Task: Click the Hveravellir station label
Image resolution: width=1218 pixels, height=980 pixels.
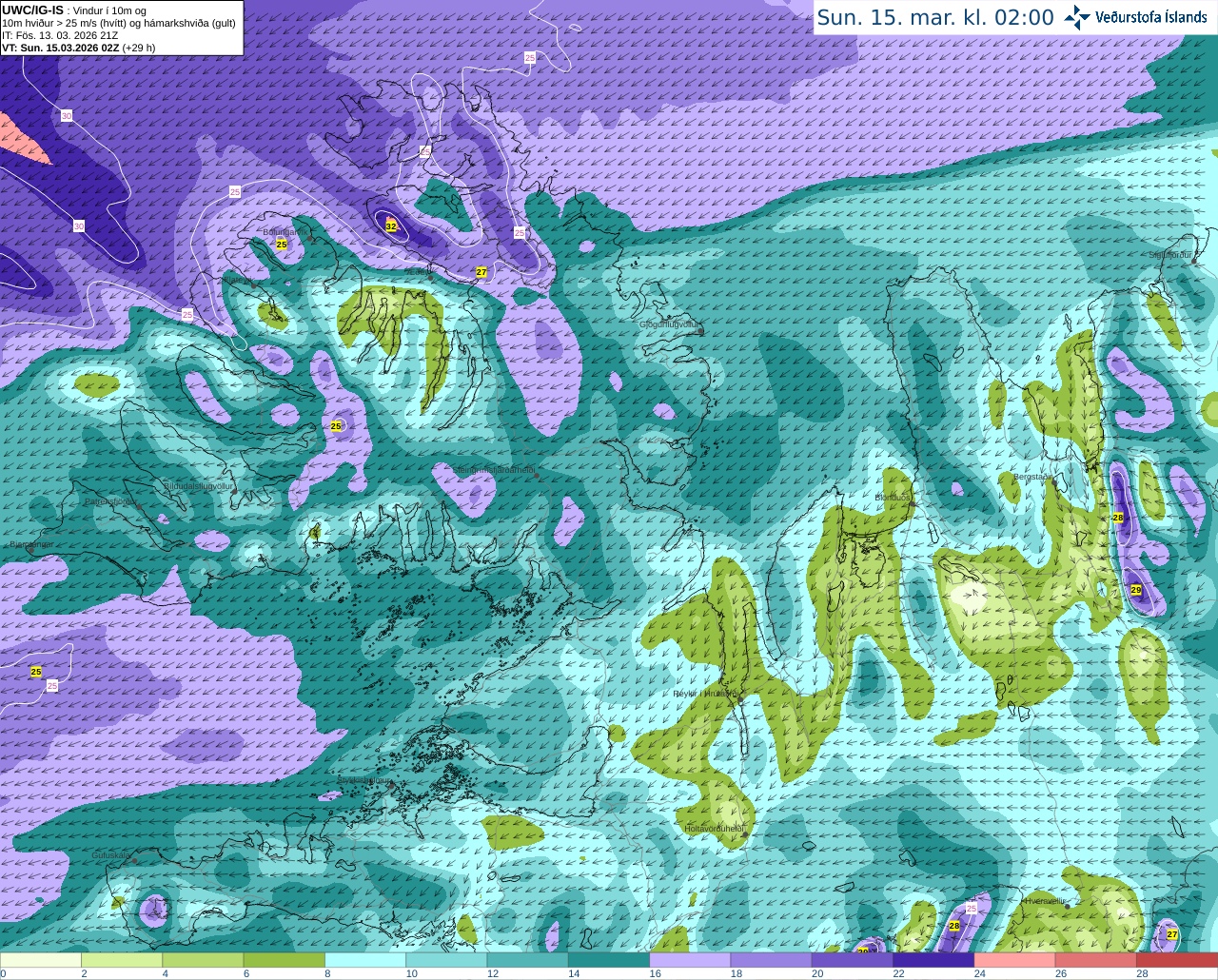Action: point(1044,900)
